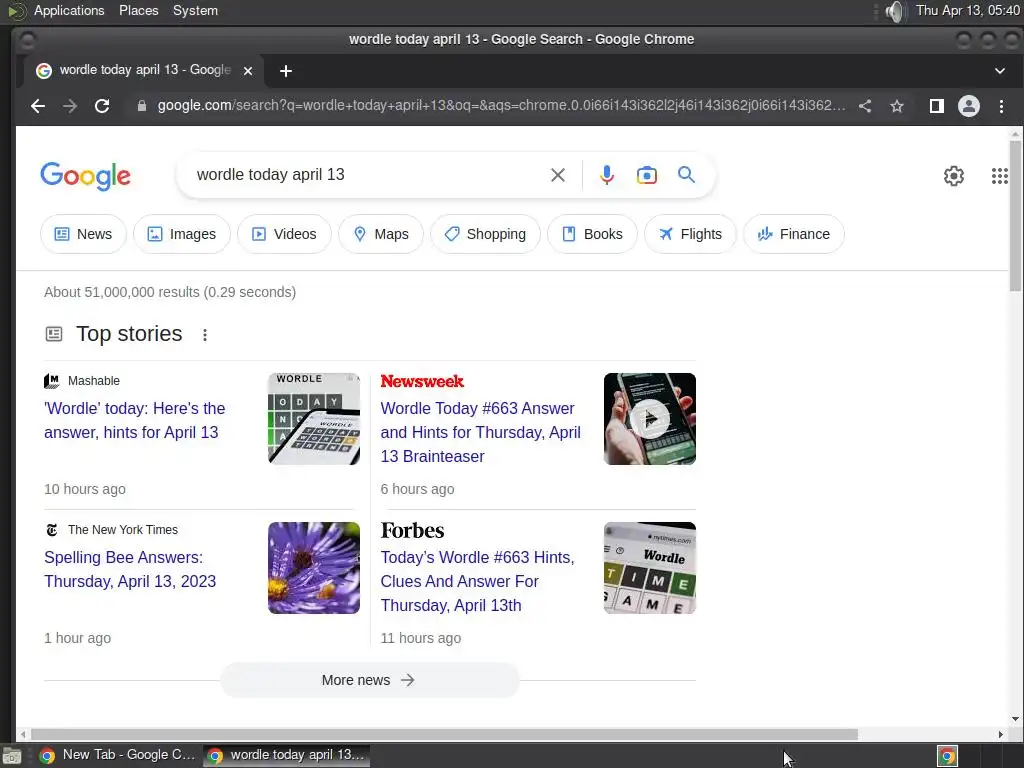This screenshot has height=768, width=1024.
Task: Filter results by Finance
Action: click(x=793, y=234)
